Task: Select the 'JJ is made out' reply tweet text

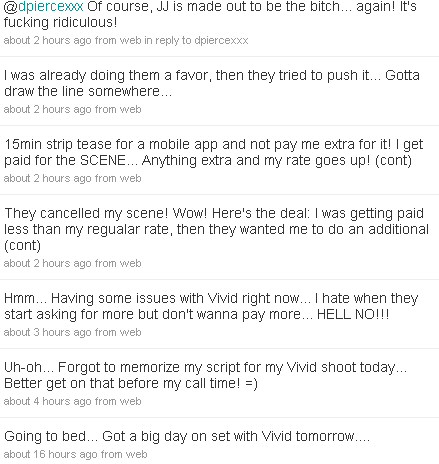Action: tap(210, 14)
